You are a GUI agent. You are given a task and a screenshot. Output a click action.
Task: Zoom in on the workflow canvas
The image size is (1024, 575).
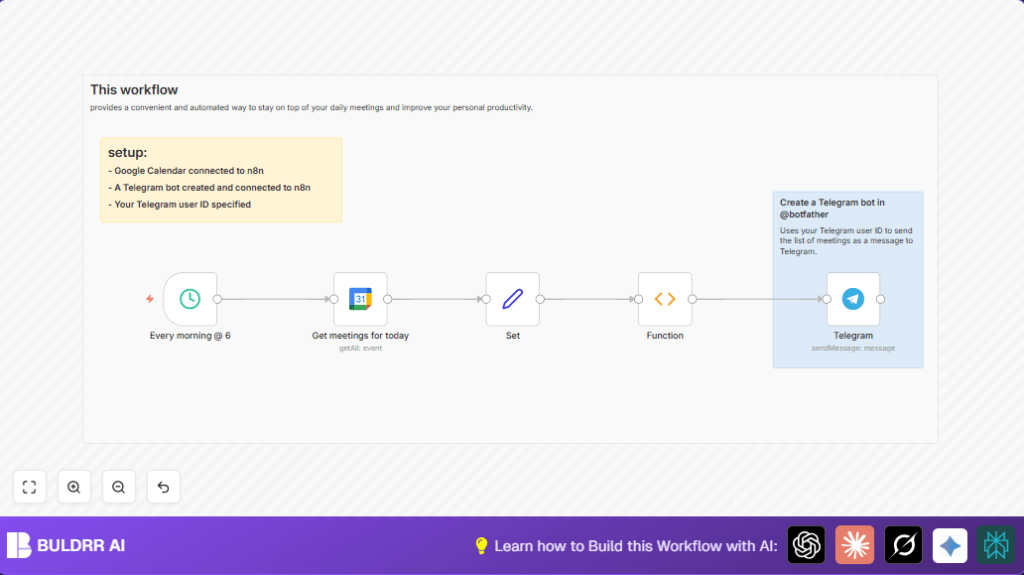[74, 487]
